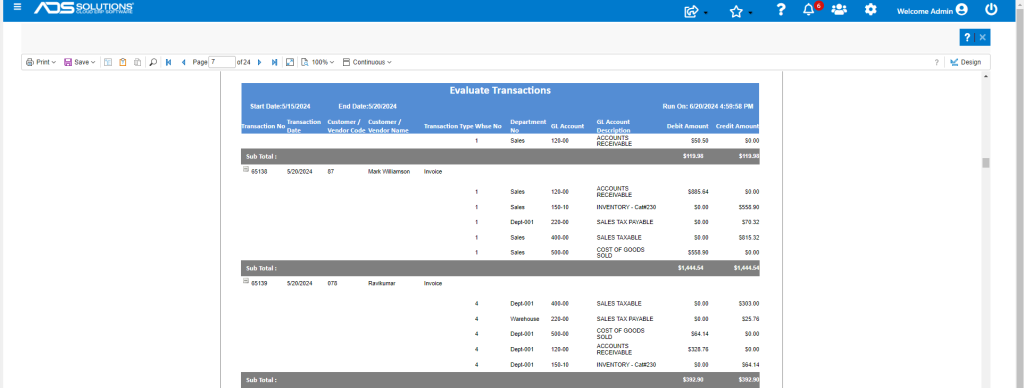Click the $119.98 debit sub total
The width and height of the screenshot is (1024, 388).
693,156
